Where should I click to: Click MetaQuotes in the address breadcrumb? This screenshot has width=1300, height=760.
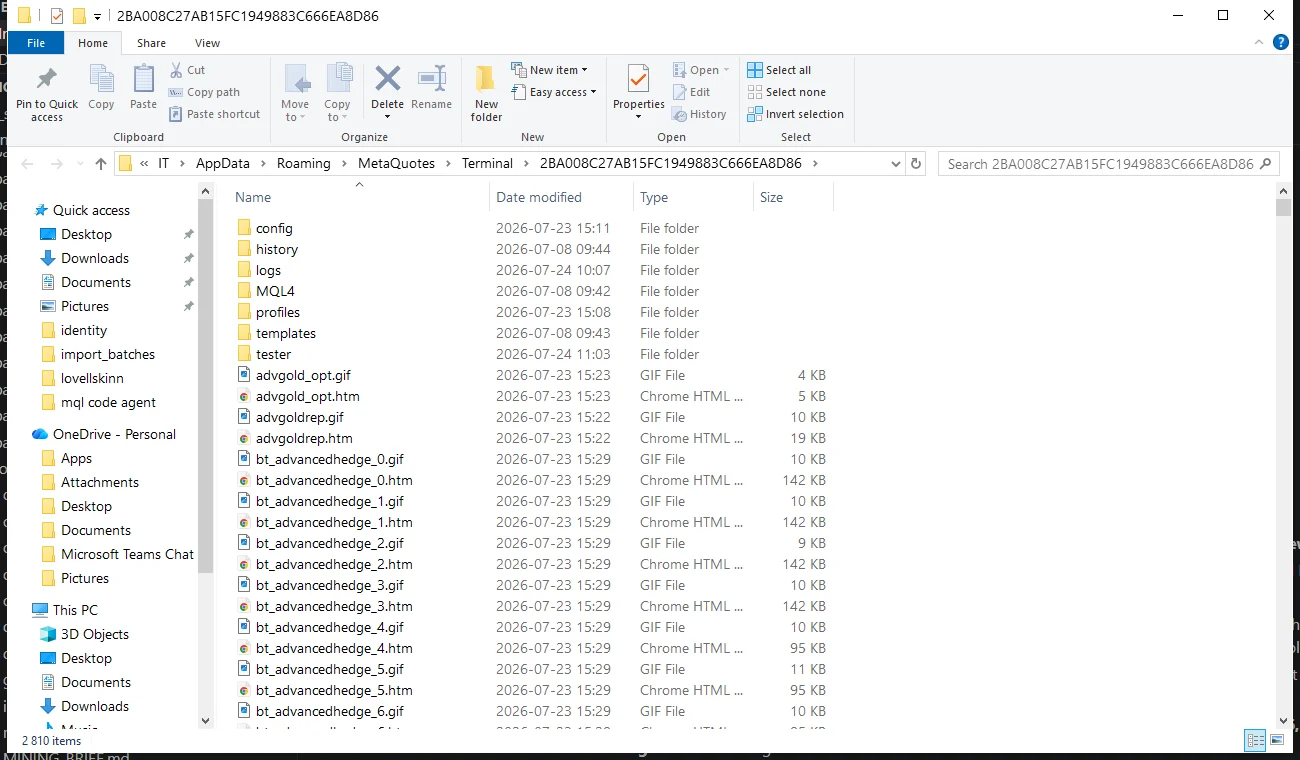point(396,164)
